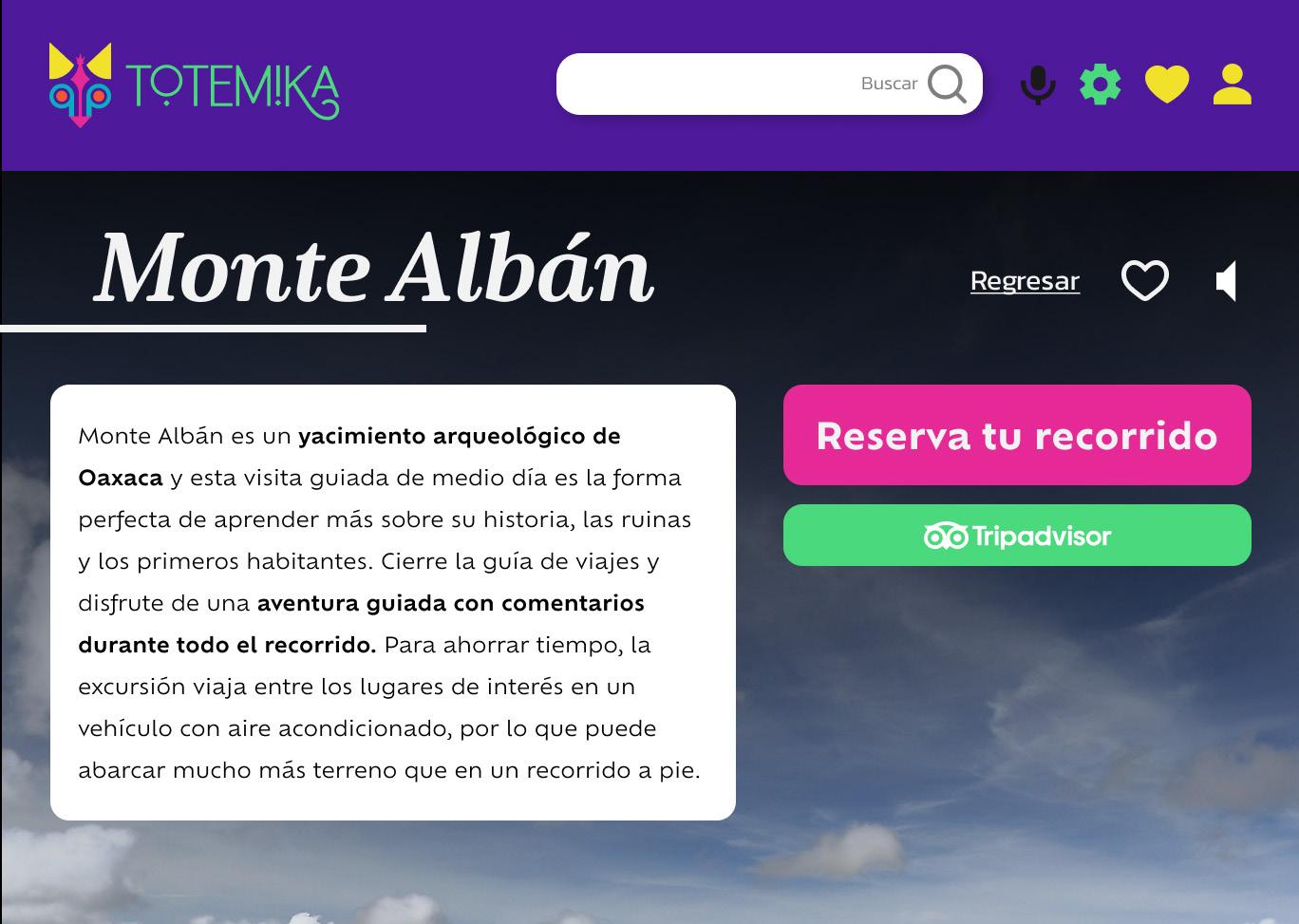Click the Totemika mask logo icon
The image size is (1299, 924).
pyautogui.click(x=80, y=85)
